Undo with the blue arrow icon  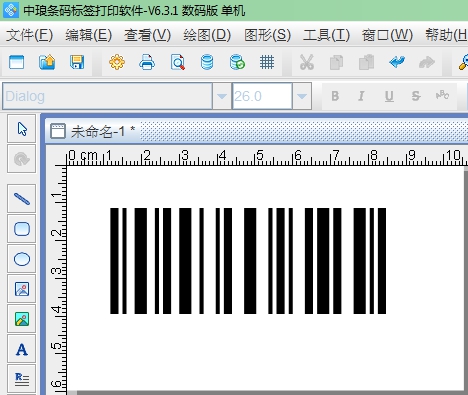[397, 62]
